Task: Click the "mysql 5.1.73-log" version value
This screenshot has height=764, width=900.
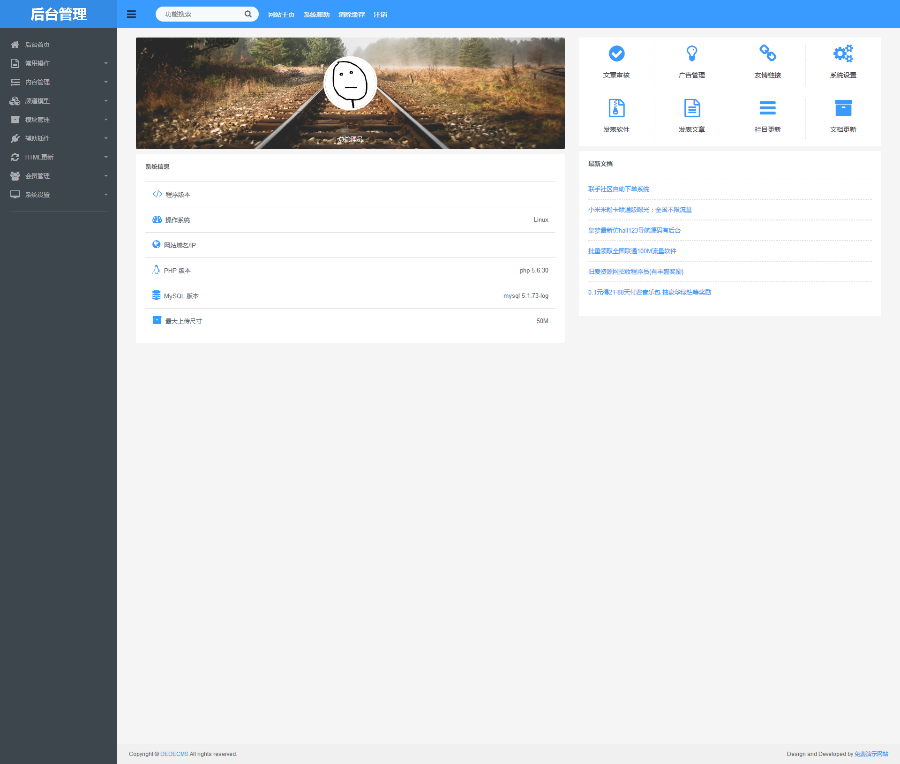Action: point(526,296)
